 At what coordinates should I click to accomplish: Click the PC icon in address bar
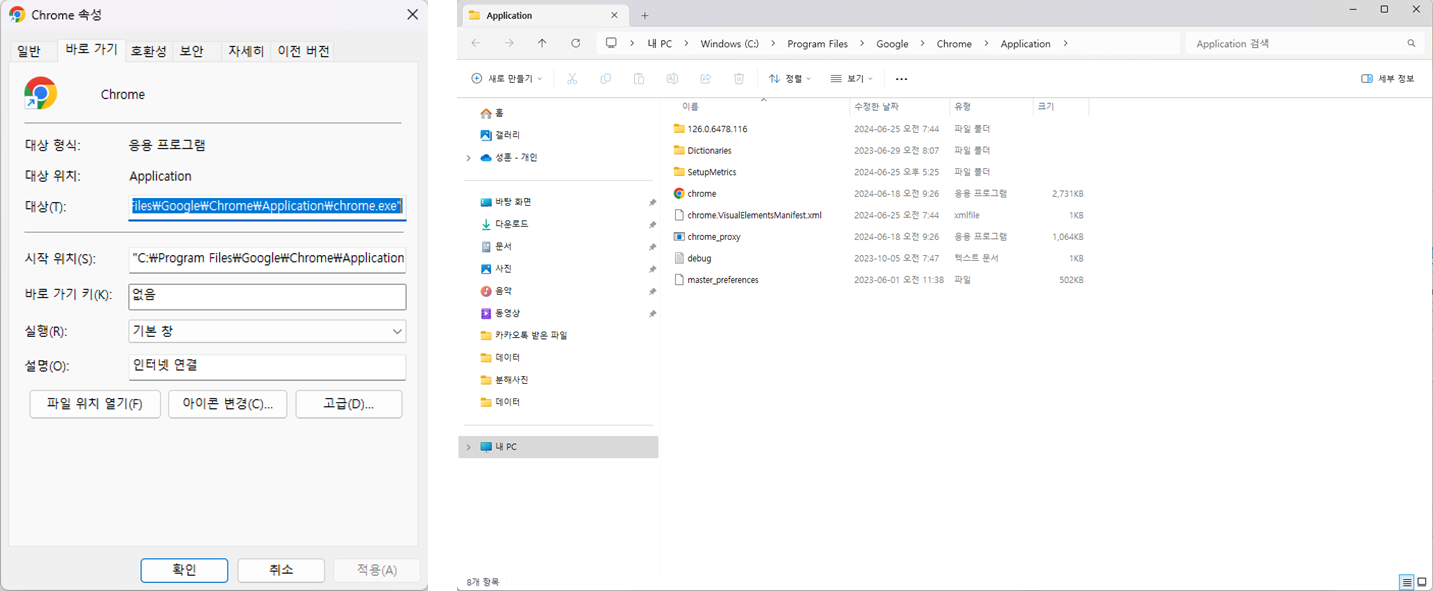(x=611, y=44)
